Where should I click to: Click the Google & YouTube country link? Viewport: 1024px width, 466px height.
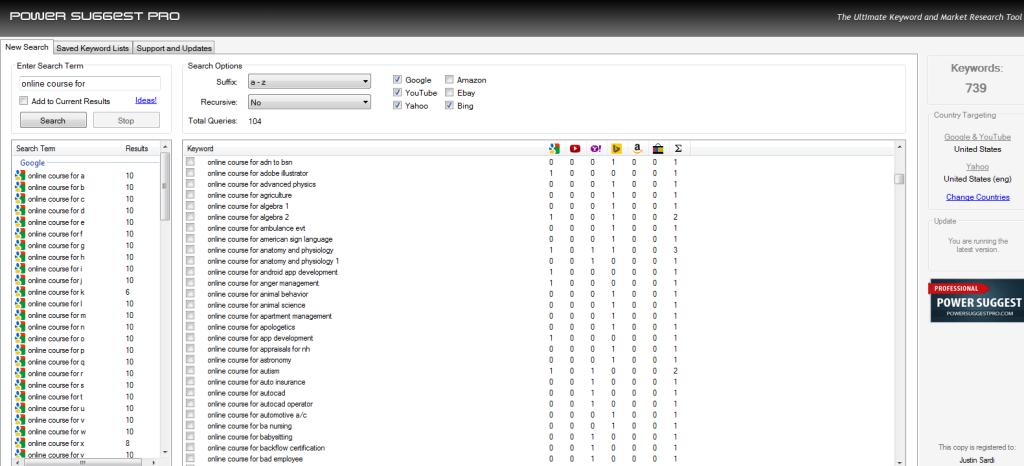click(x=977, y=137)
